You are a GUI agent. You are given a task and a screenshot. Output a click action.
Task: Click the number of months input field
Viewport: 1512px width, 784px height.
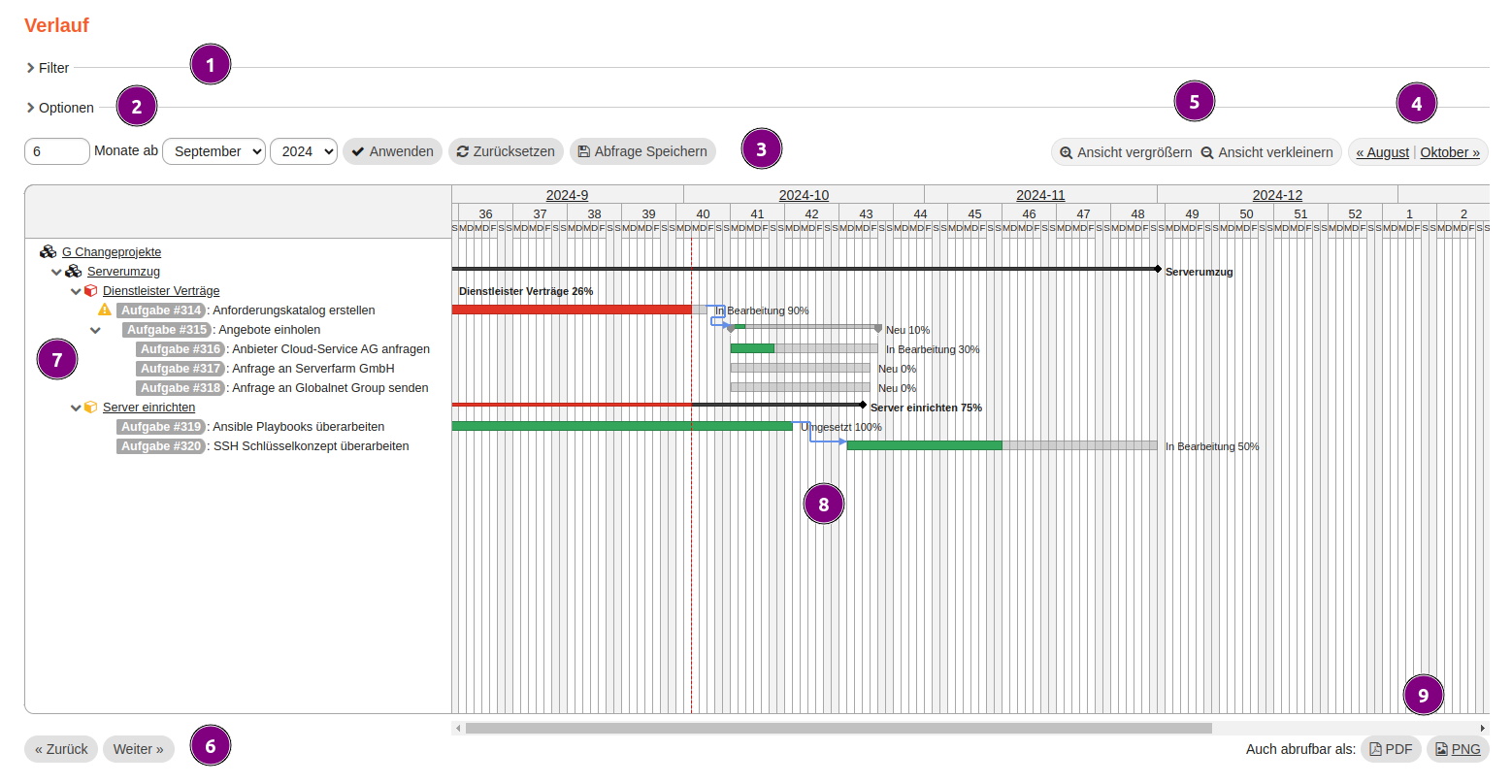[56, 151]
